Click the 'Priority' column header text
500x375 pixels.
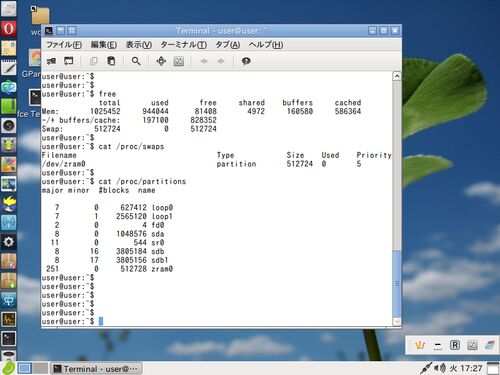click(374, 155)
